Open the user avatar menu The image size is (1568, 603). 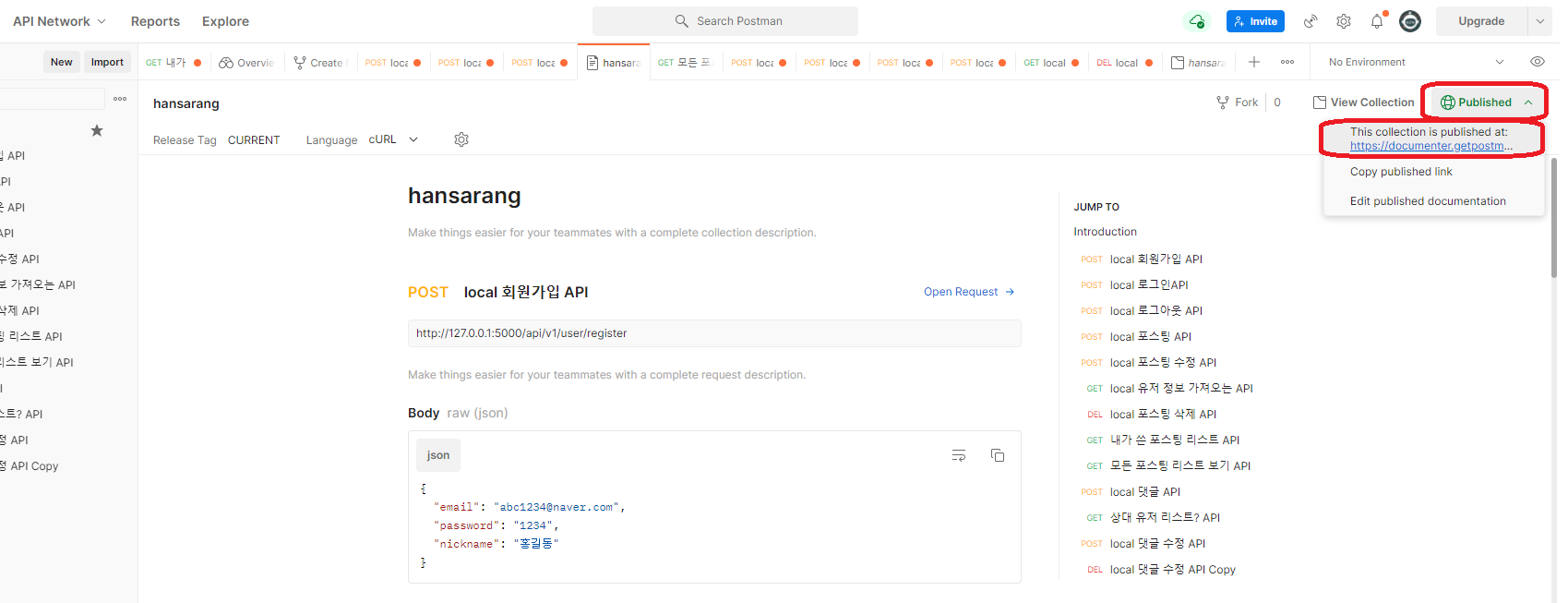pyautogui.click(x=1410, y=21)
